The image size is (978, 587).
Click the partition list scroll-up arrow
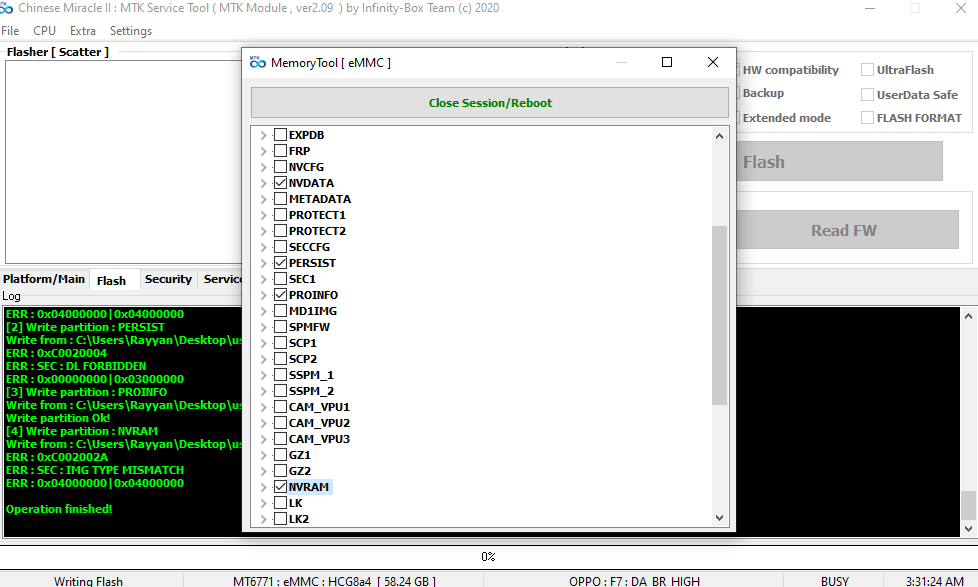click(719, 136)
